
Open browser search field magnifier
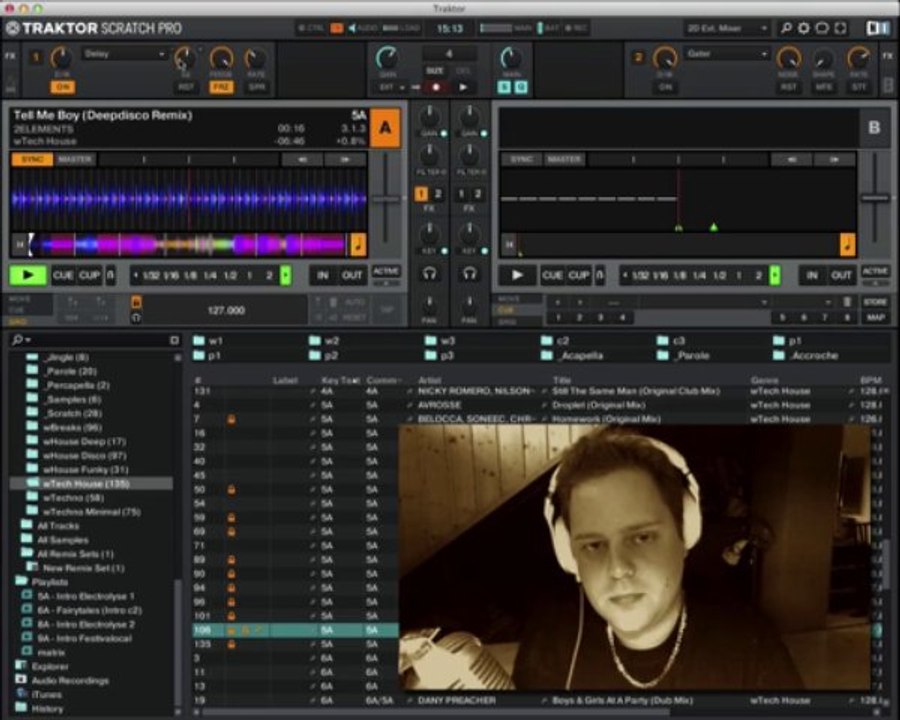pyautogui.click(x=18, y=340)
